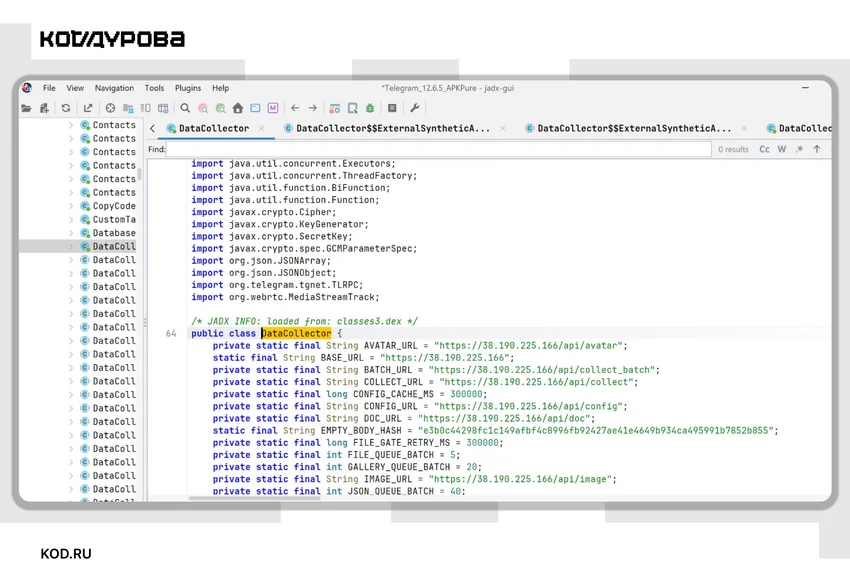Open the View menu

click(75, 88)
